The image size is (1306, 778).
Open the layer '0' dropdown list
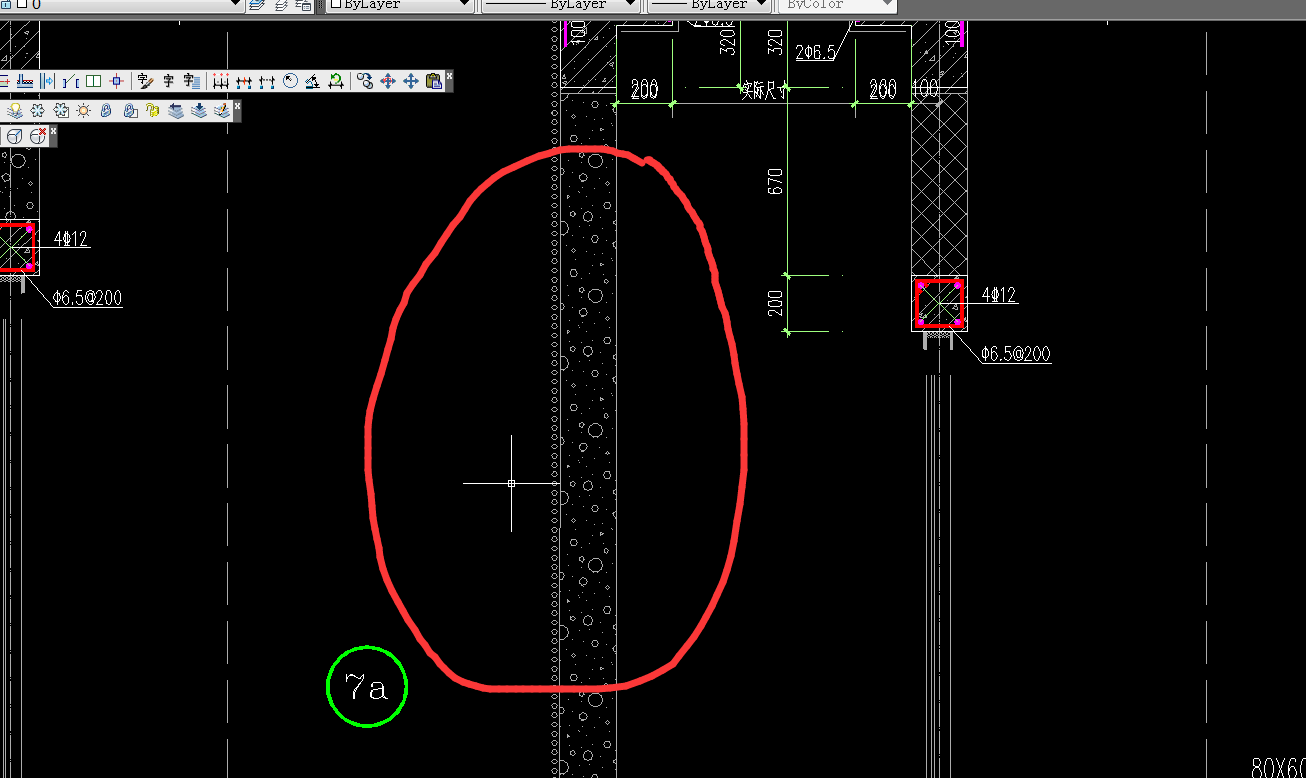(236, 4)
